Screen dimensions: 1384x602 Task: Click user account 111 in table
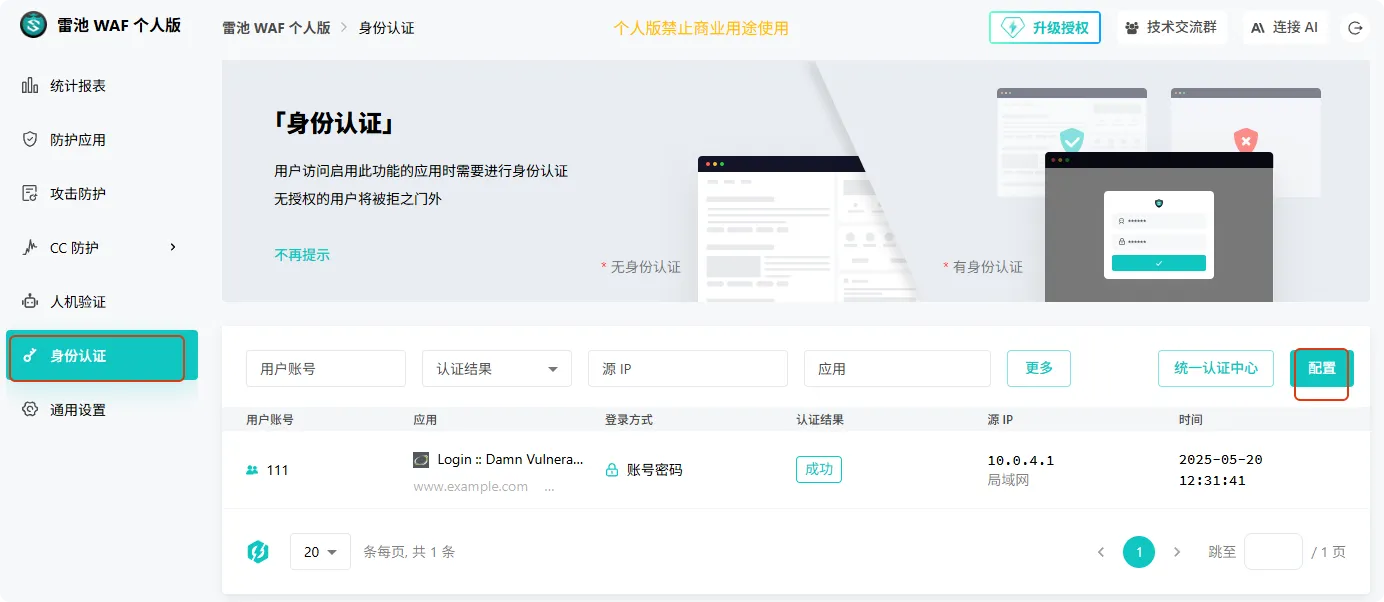(277, 470)
